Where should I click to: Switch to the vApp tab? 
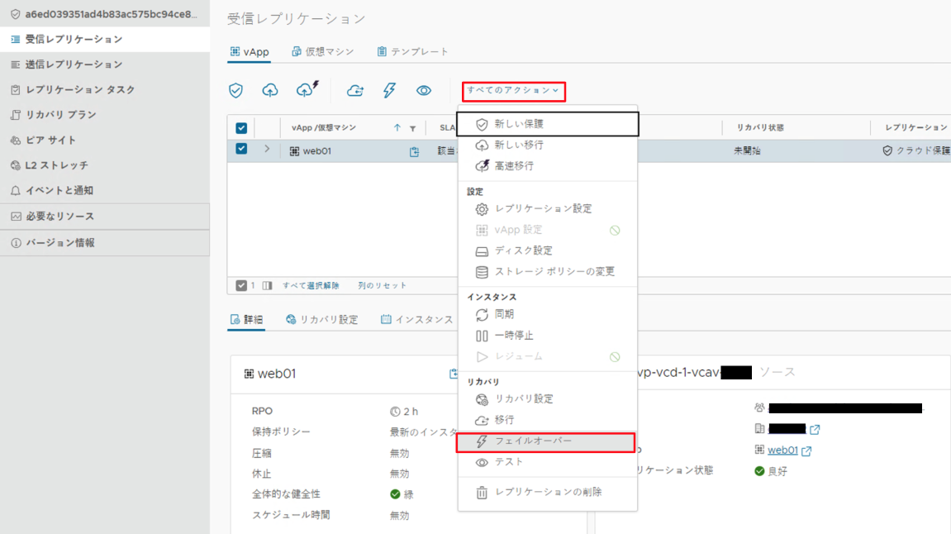249,52
